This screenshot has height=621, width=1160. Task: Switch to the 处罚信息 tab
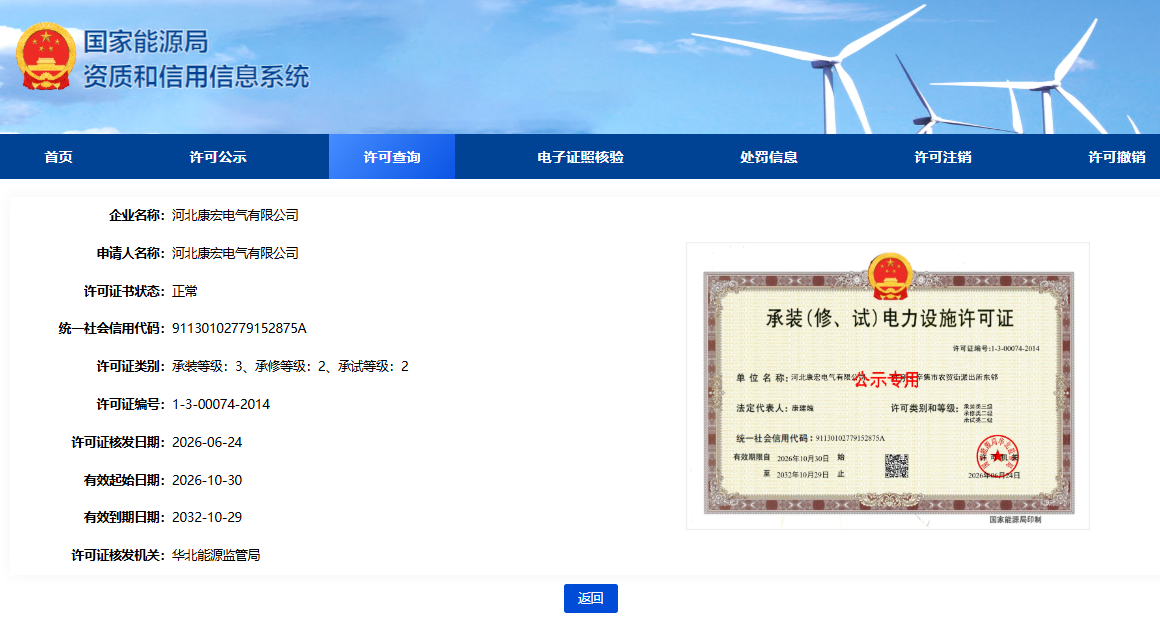point(769,157)
